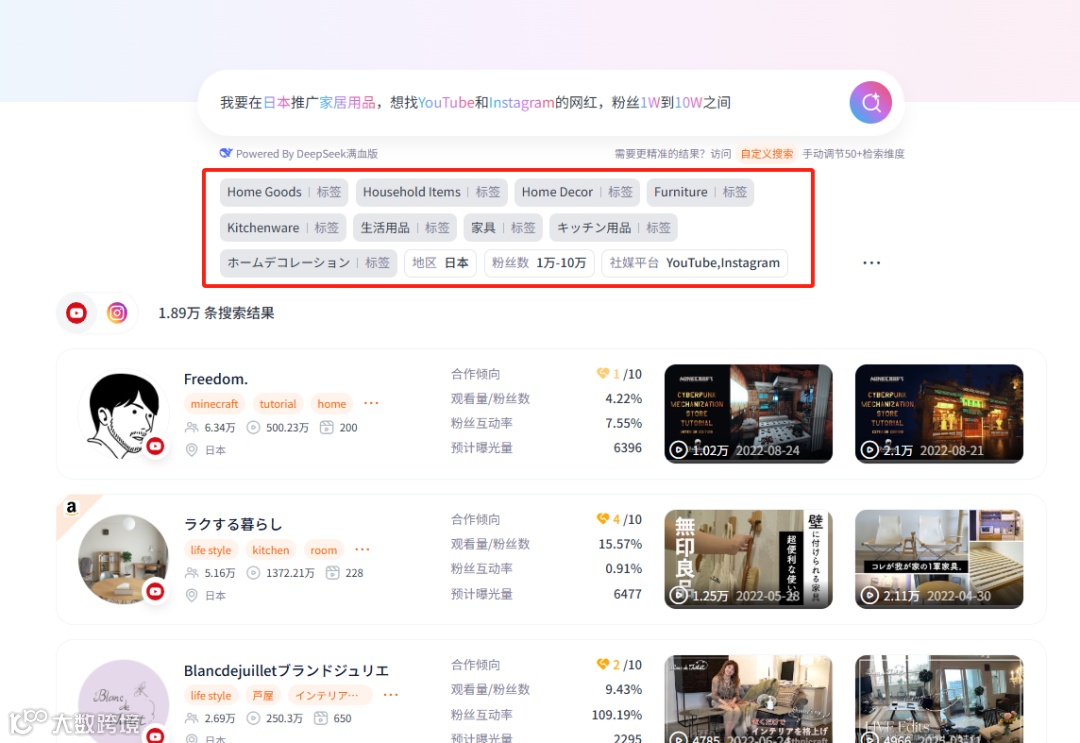Open the Blancdejuilletブランドジュリエ profile name
Image resolution: width=1080 pixels, height=743 pixels.
pyautogui.click(x=286, y=670)
